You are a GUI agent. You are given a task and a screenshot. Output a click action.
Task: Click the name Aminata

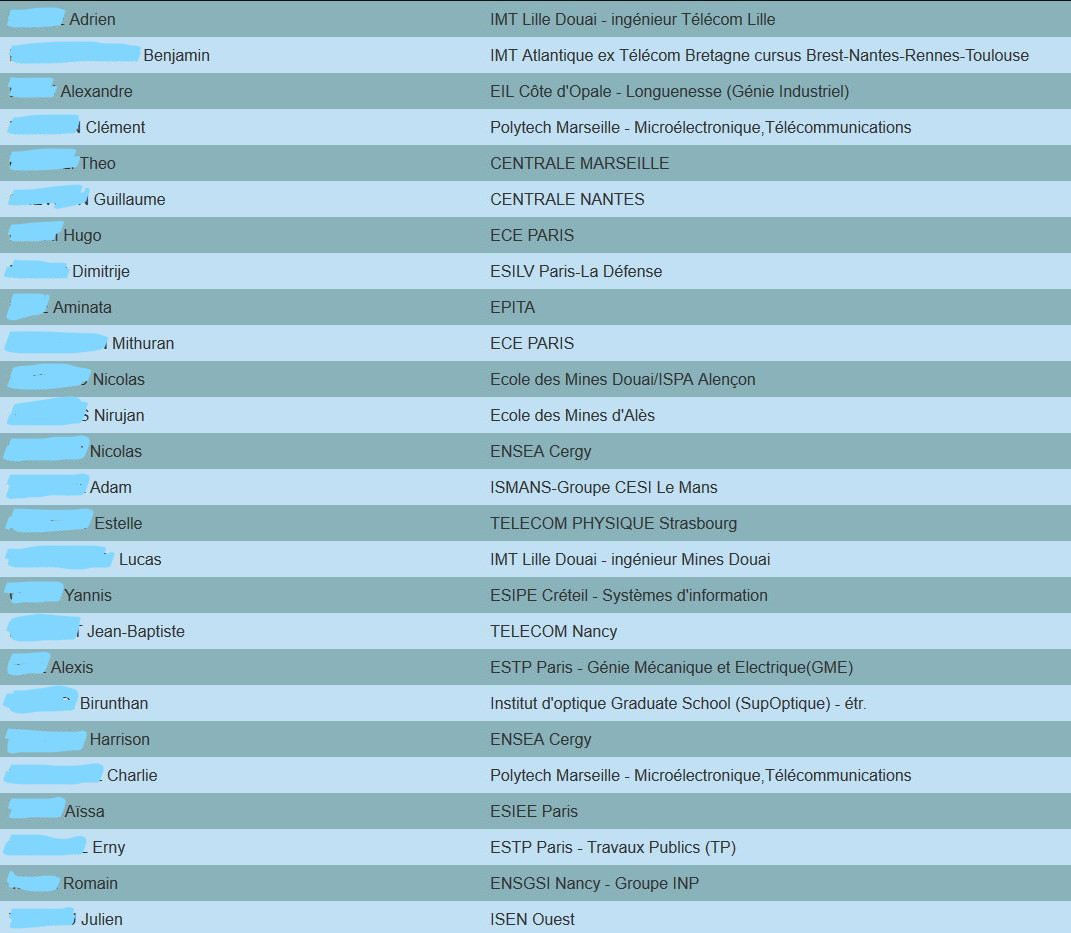point(83,307)
